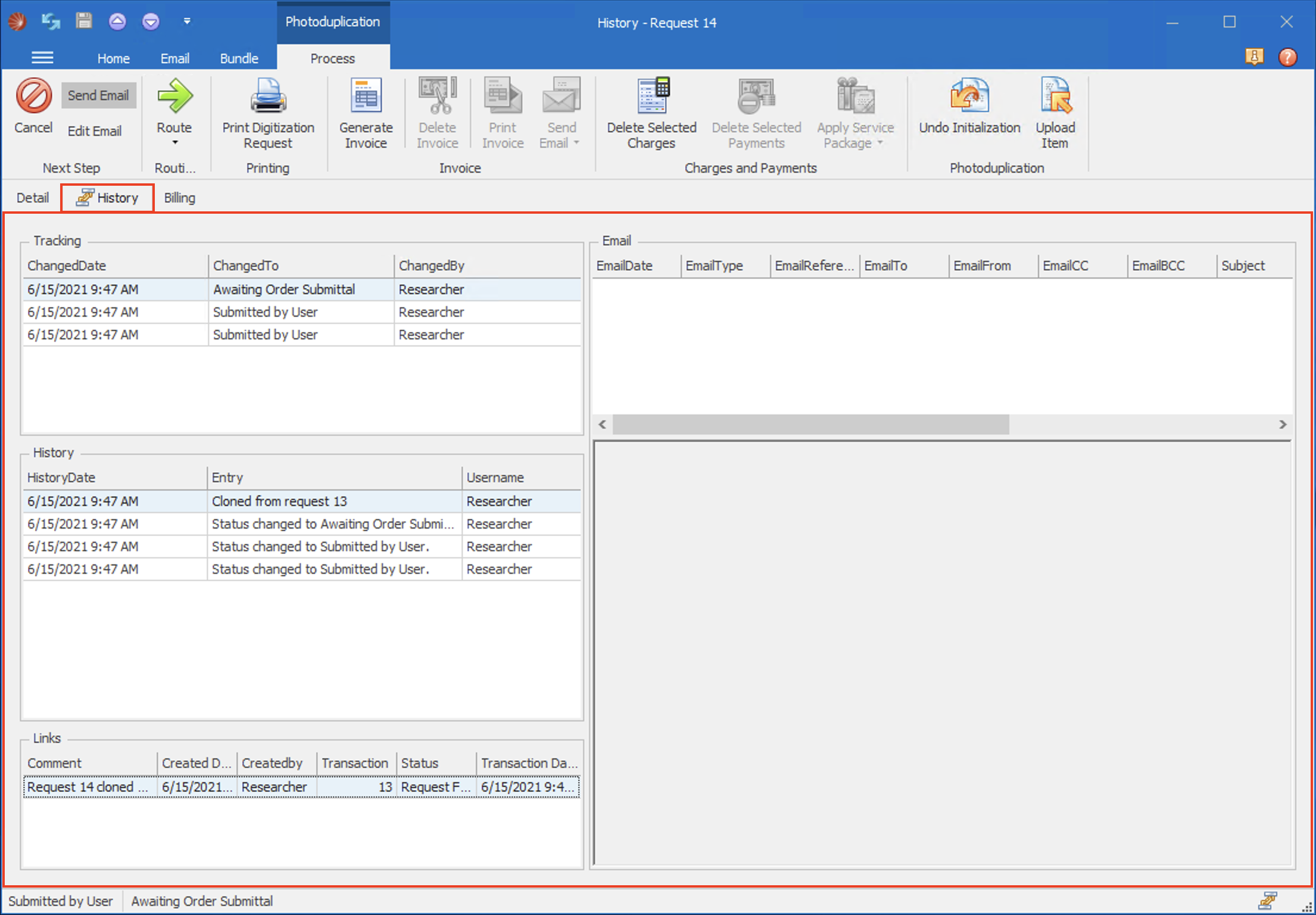Viewport: 1316px width, 915px height.
Task: Open help with the question mark icon
Action: click(x=1287, y=57)
